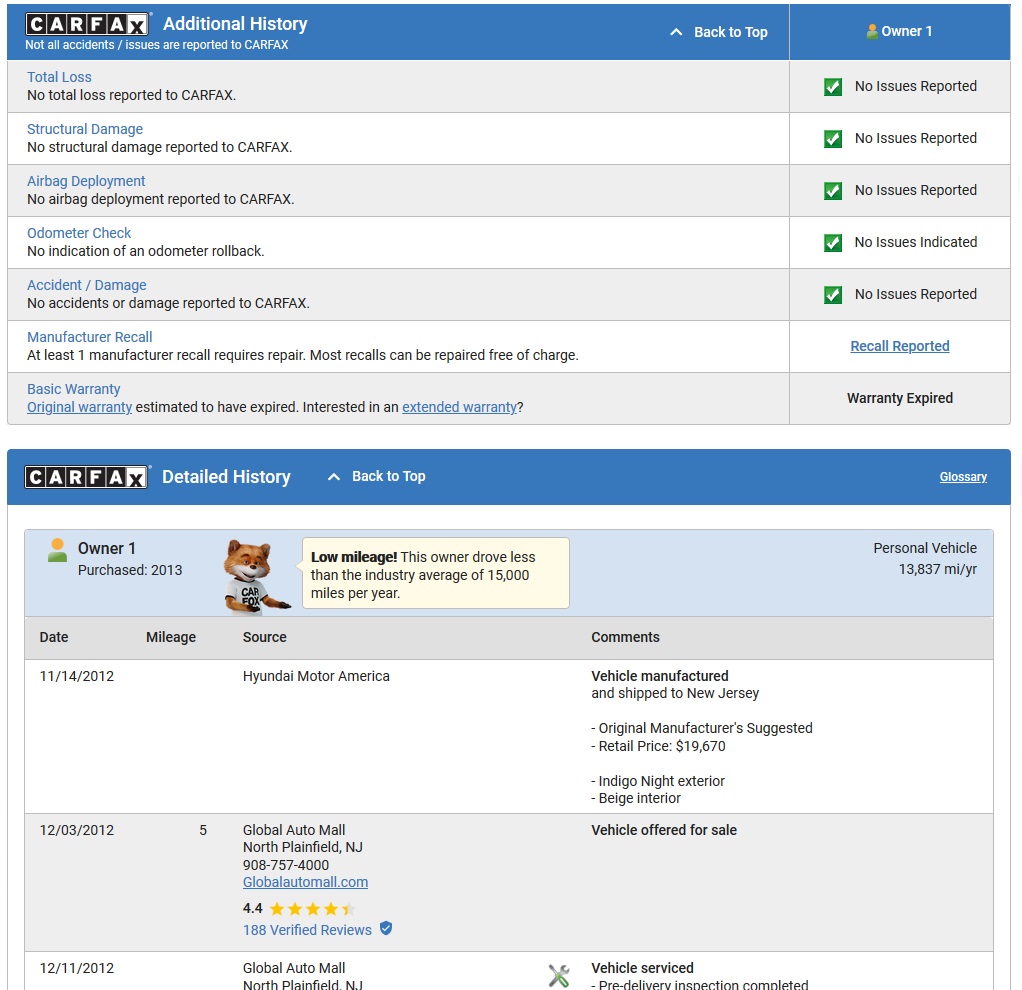The width and height of the screenshot is (1022, 990).
Task: Click No Issues Indicated for Odometer Check
Action: [x=916, y=242]
